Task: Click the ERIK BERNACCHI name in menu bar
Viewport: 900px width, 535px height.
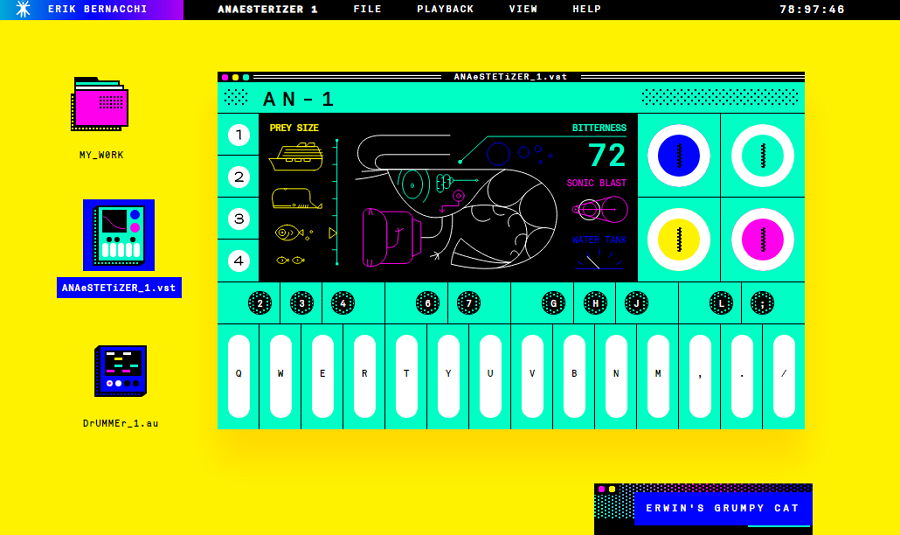Action: 98,9
